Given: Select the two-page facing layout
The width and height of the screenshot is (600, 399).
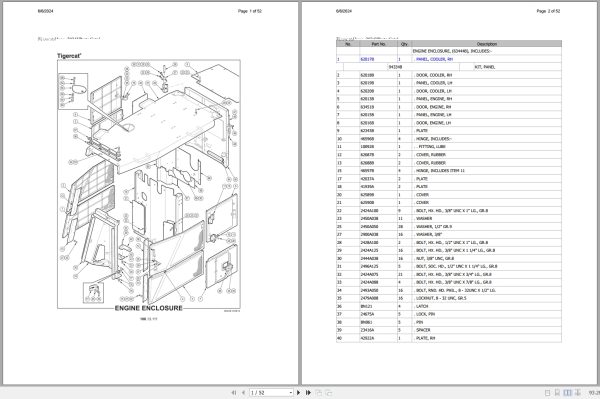Looking at the screenshot, I should tap(567, 392).
